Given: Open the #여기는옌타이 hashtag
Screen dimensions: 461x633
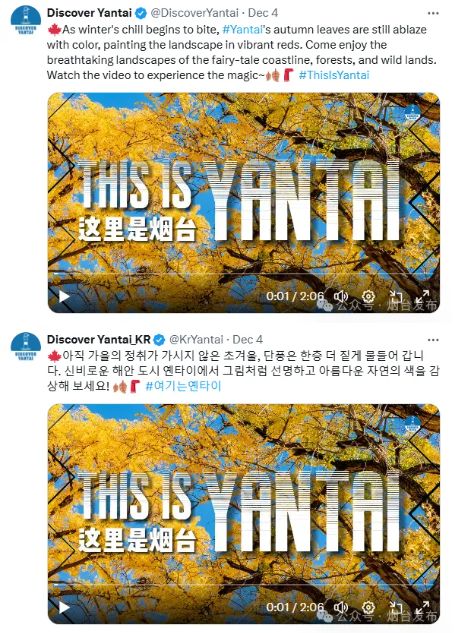Looking at the screenshot, I should tap(183, 386).
